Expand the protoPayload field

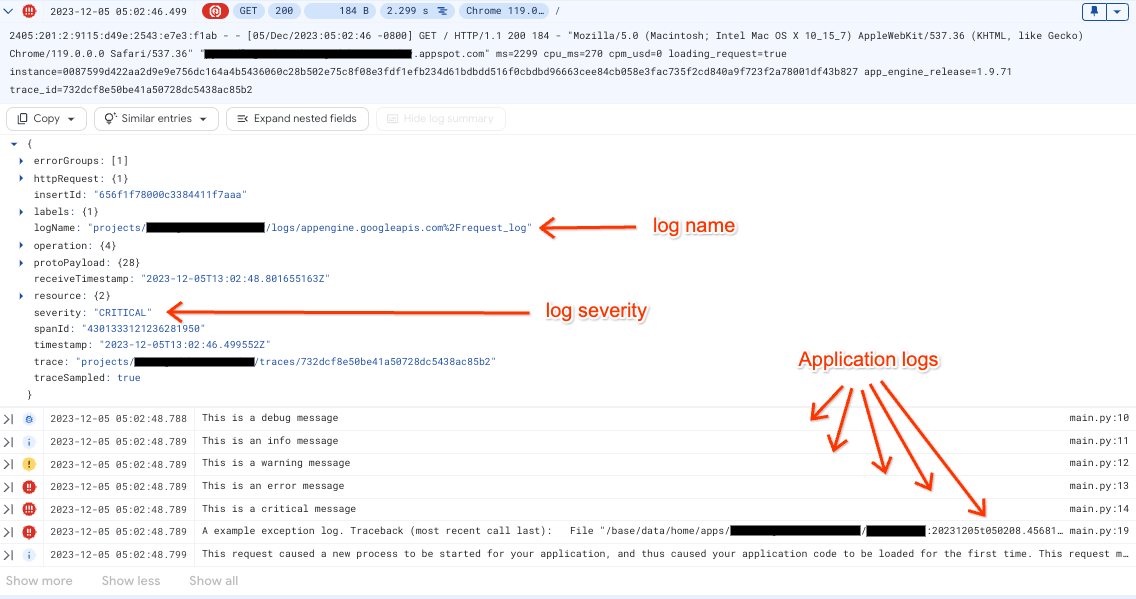[22, 262]
